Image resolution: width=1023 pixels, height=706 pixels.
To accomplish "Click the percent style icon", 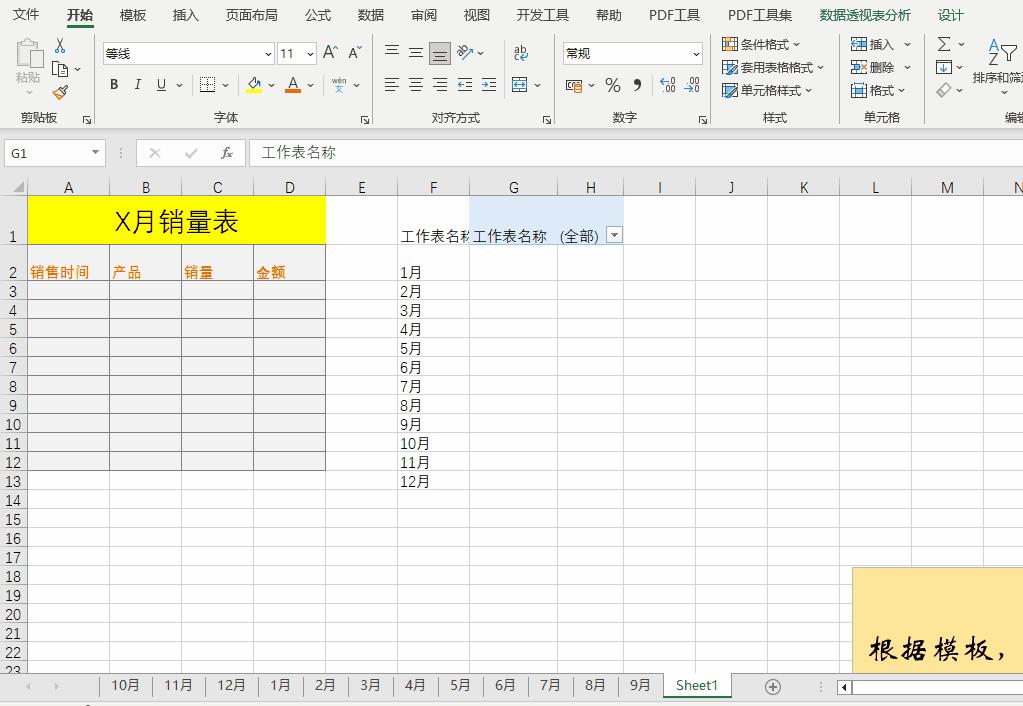I will [x=612, y=86].
